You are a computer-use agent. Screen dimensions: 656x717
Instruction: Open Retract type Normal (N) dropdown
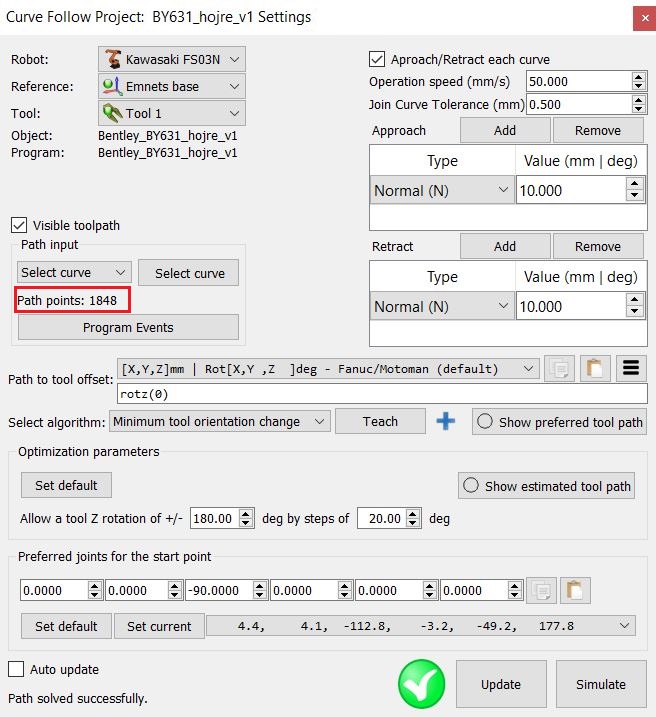[442, 306]
